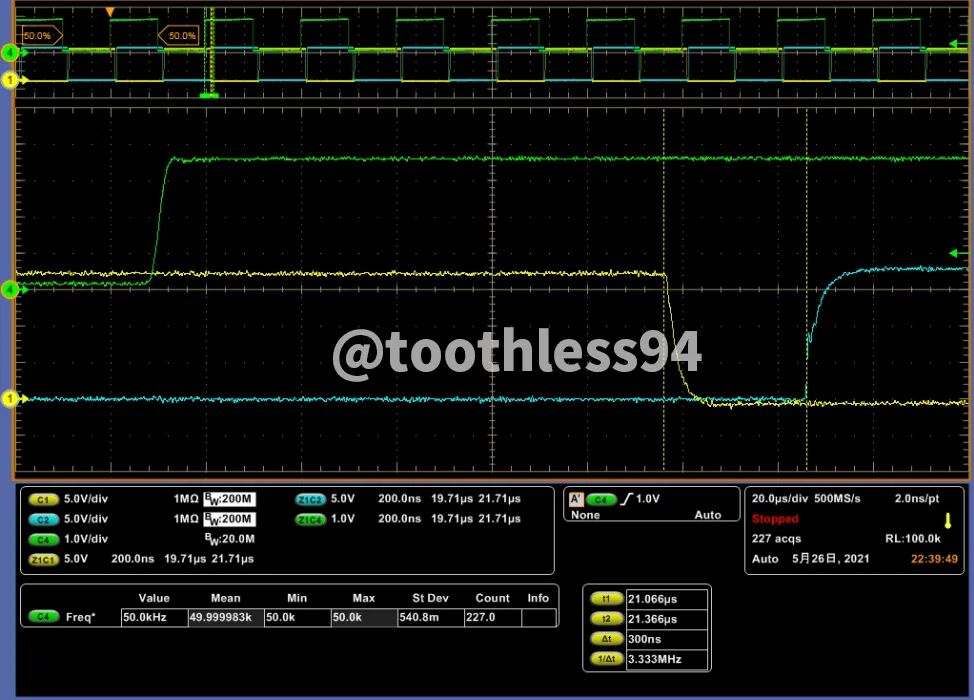
Task: Click the green trigger level arrow in zoom window
Action: tap(958, 253)
